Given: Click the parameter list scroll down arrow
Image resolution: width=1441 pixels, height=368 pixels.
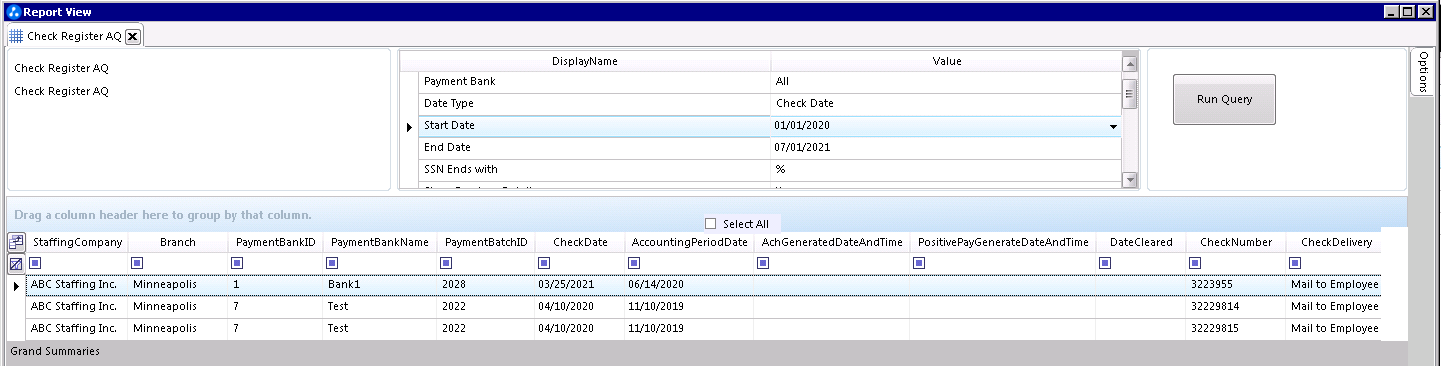Looking at the screenshot, I should coord(1130,180).
